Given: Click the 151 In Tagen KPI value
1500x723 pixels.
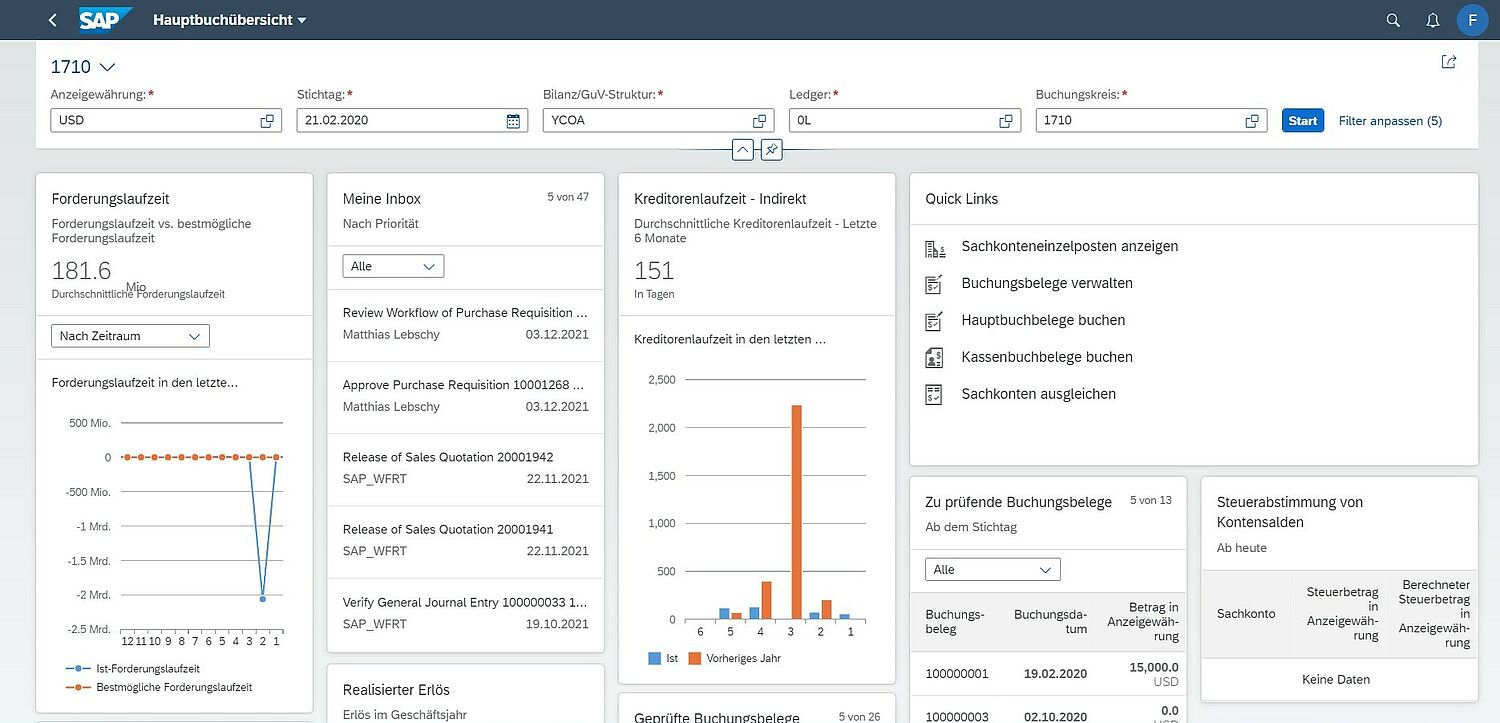Looking at the screenshot, I should pos(654,271).
